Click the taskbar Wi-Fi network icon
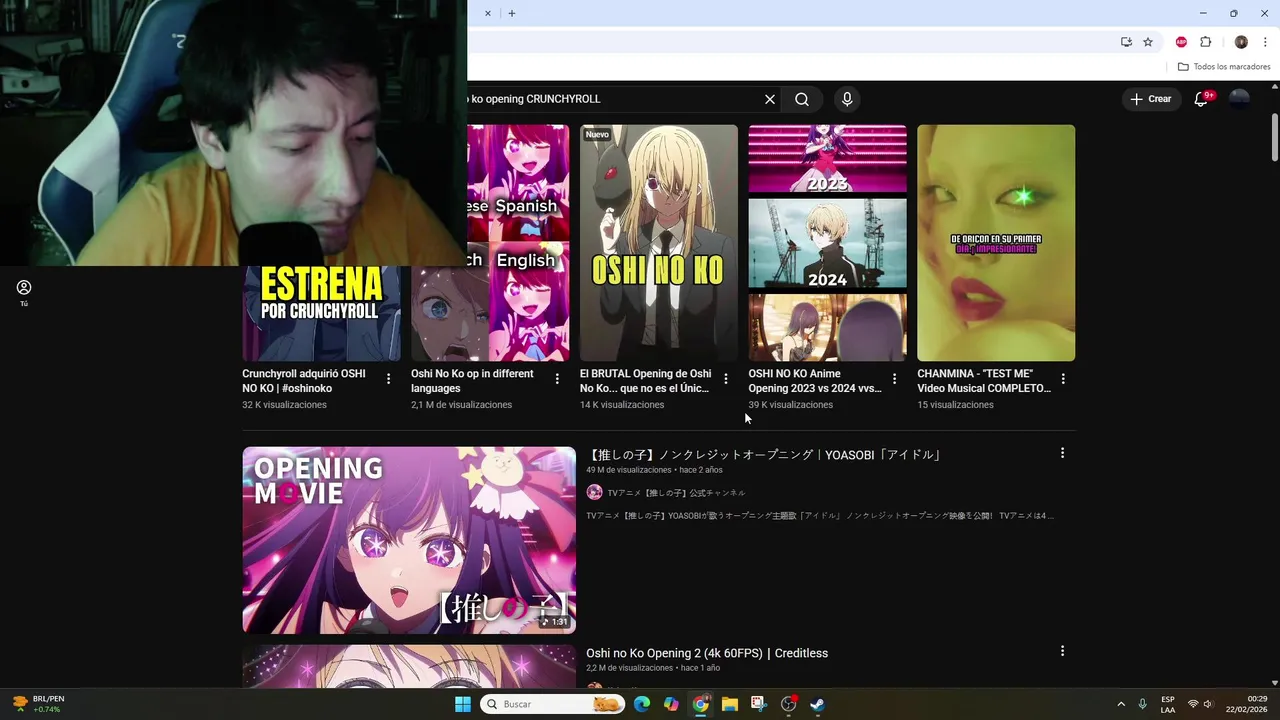The width and height of the screenshot is (1280, 720). click(x=1192, y=704)
